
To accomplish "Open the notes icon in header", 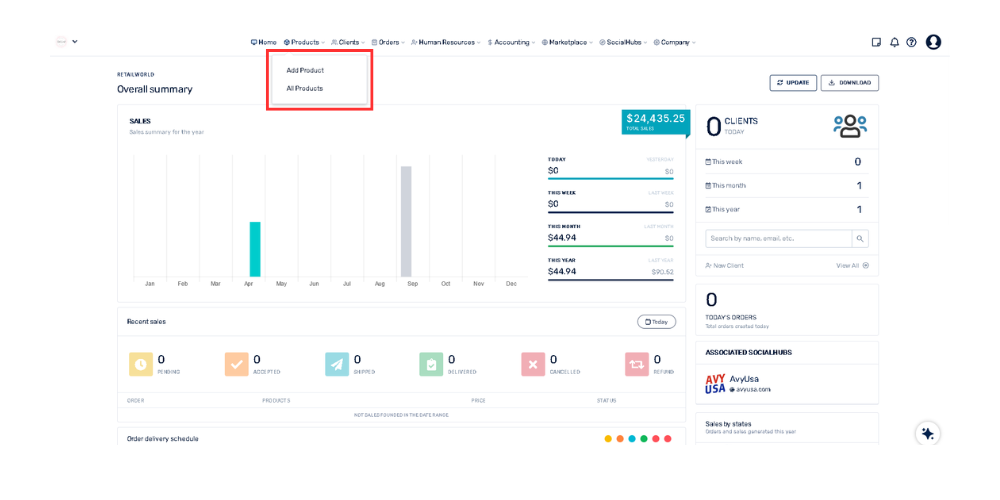I will 876,42.
